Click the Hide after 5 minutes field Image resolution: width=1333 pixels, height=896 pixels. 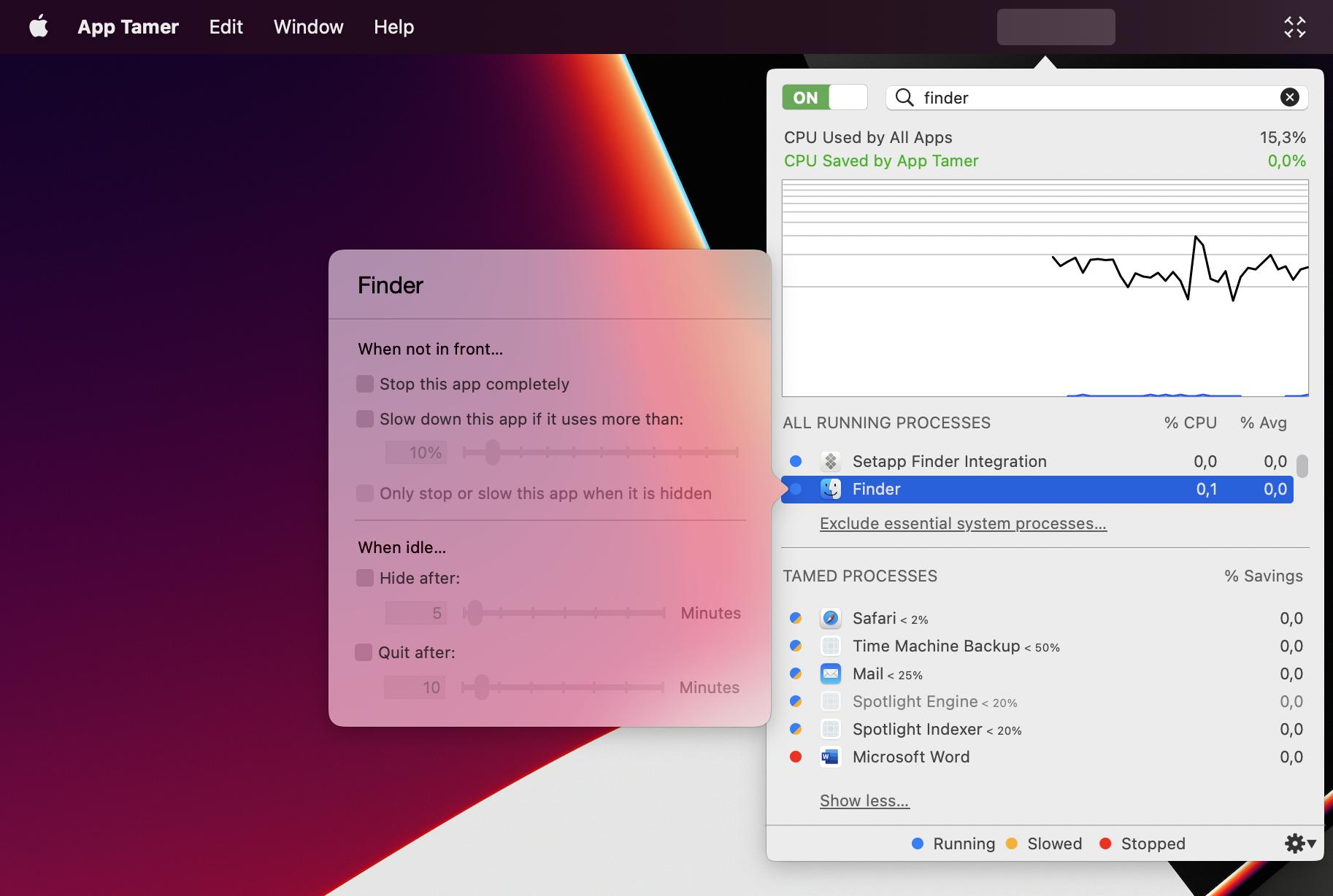(x=415, y=613)
